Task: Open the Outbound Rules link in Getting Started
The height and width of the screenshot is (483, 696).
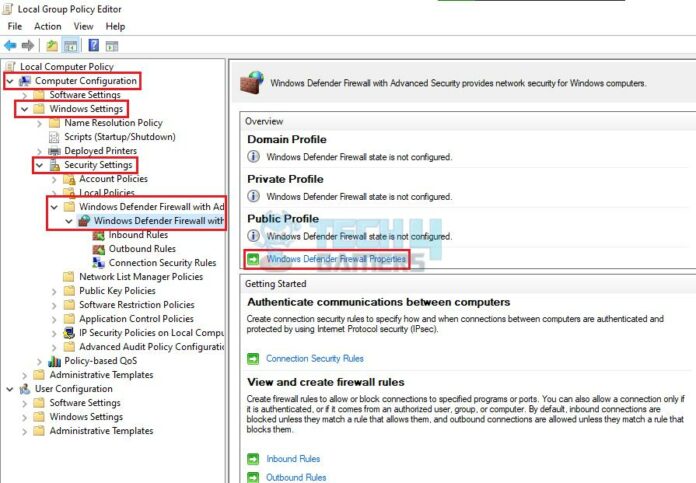Action: point(296,477)
